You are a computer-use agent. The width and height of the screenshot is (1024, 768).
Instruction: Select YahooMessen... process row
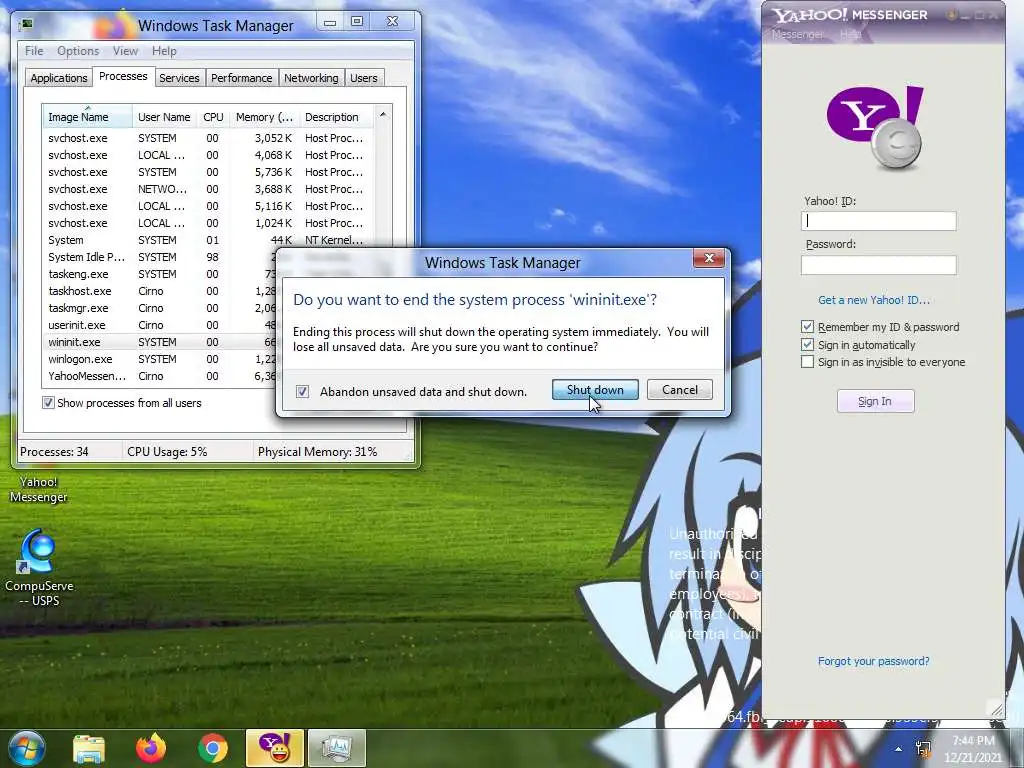[160, 376]
